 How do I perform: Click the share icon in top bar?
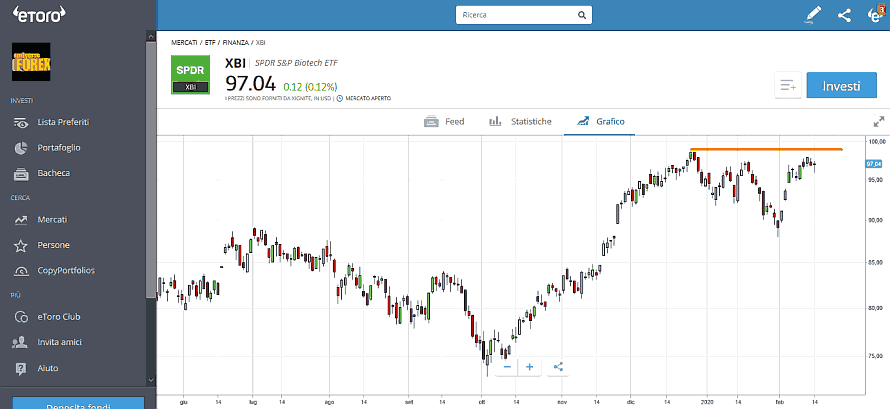[844, 15]
